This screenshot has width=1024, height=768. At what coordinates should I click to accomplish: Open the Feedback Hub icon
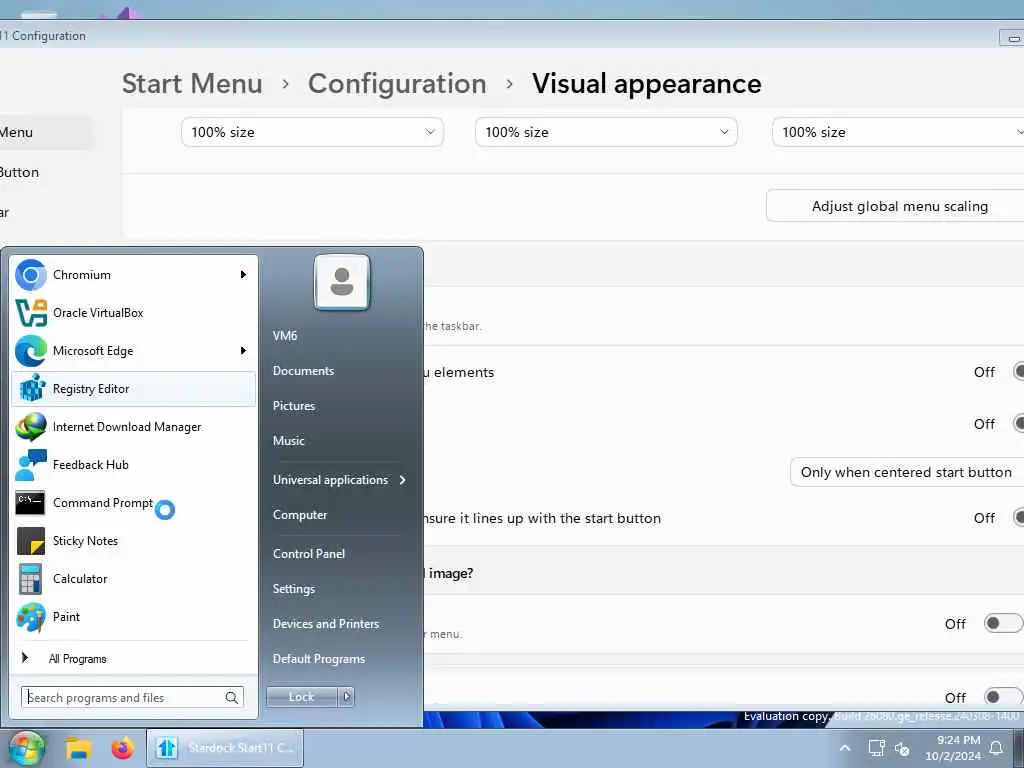[x=31, y=464]
